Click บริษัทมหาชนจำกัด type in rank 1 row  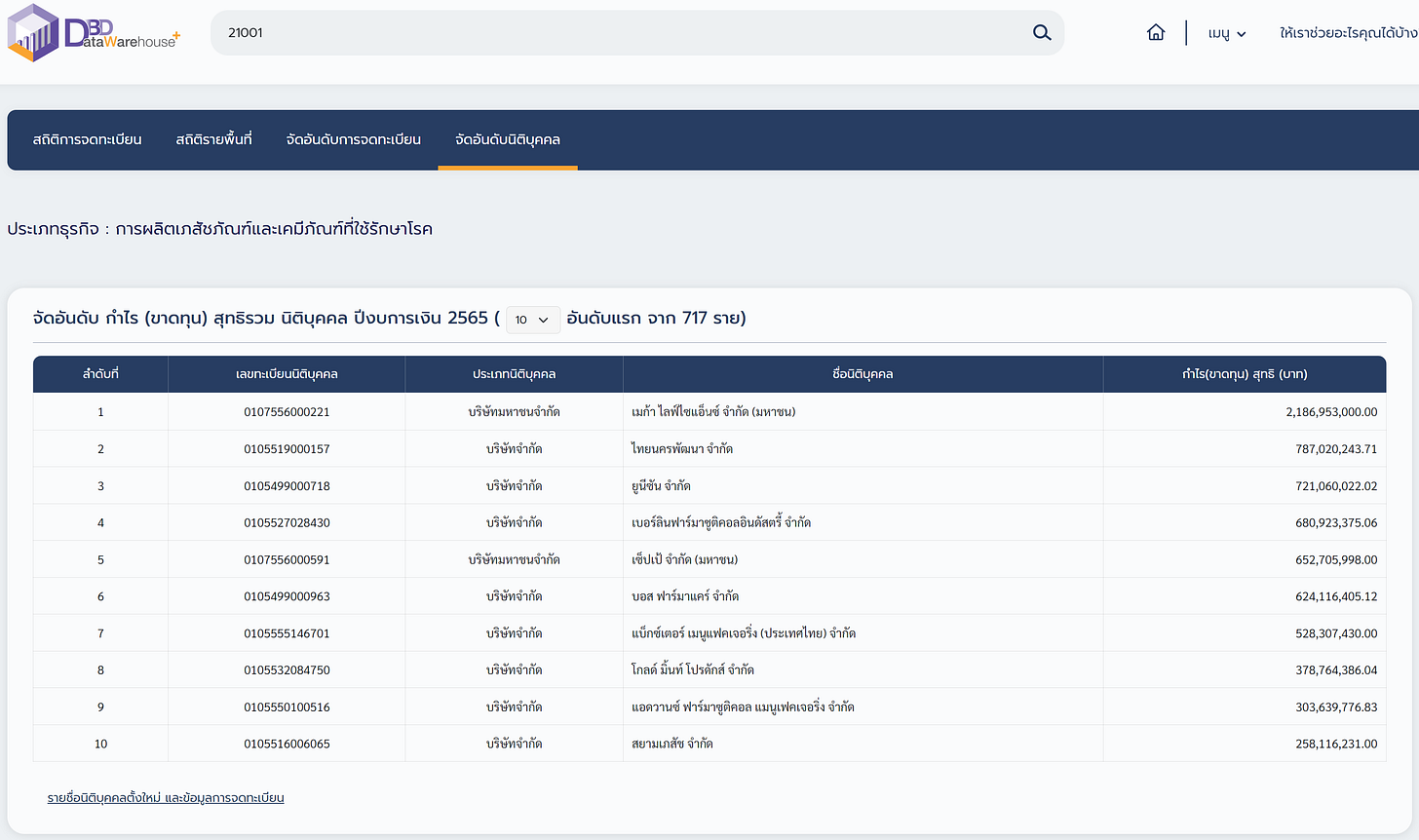click(514, 412)
